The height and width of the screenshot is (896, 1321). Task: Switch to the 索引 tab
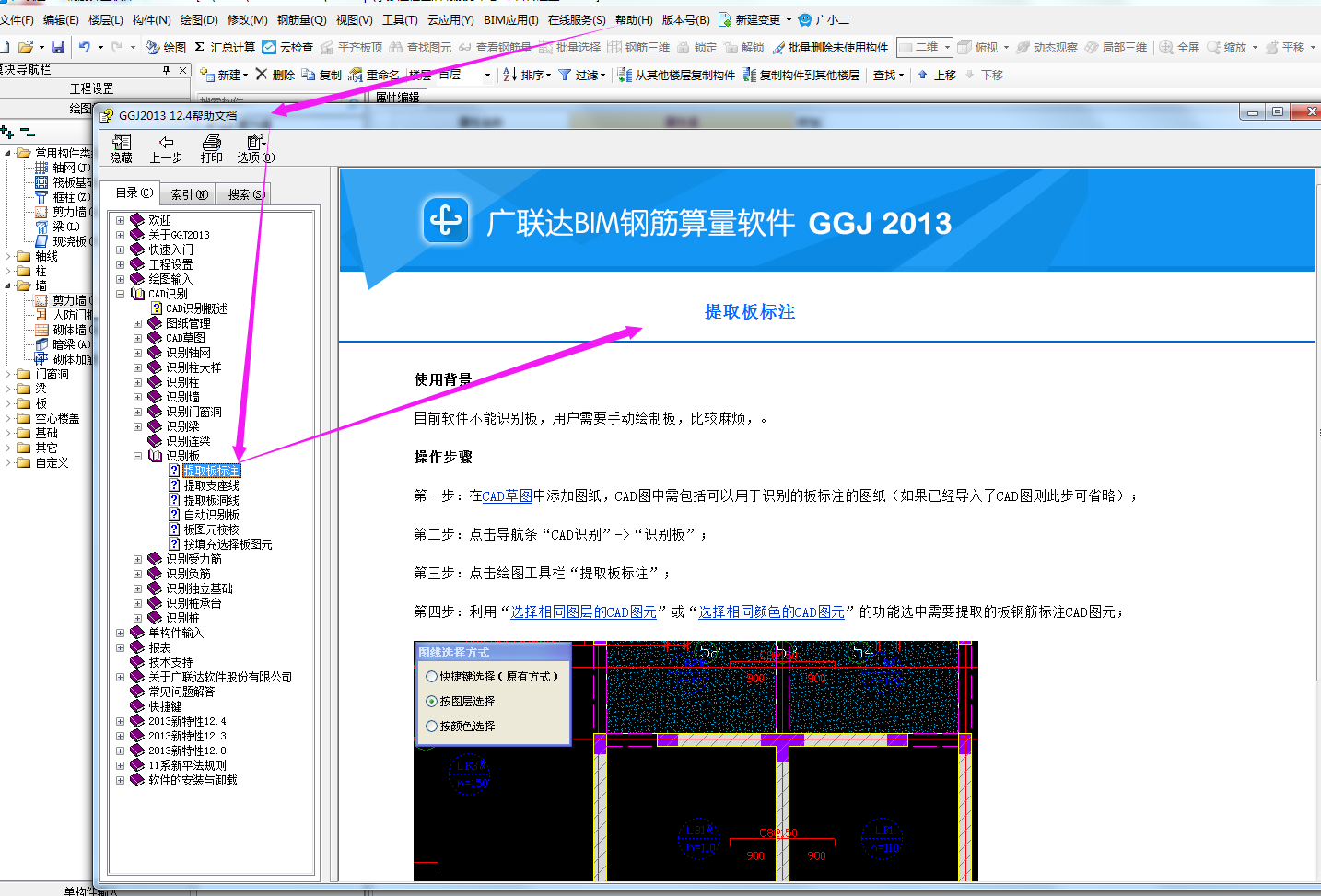click(x=190, y=194)
